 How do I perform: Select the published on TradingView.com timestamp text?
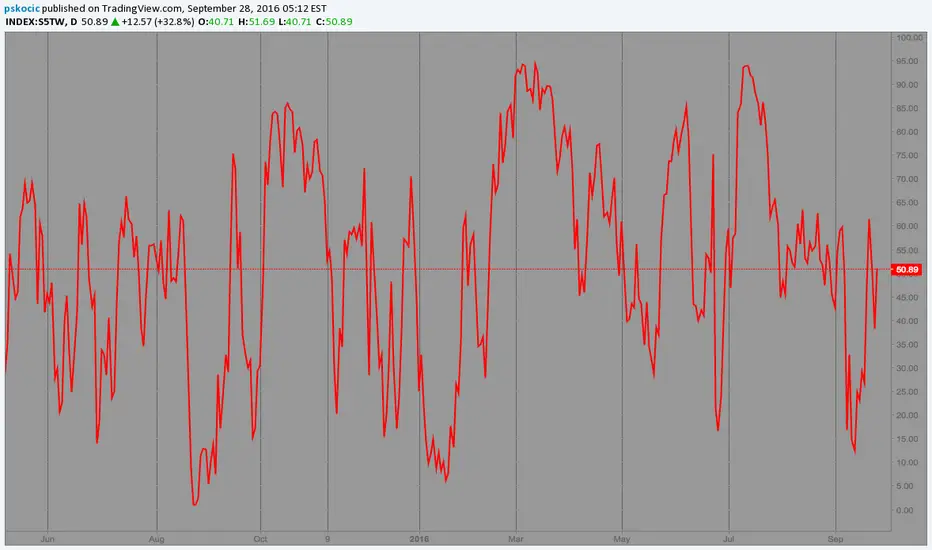[x=184, y=9]
